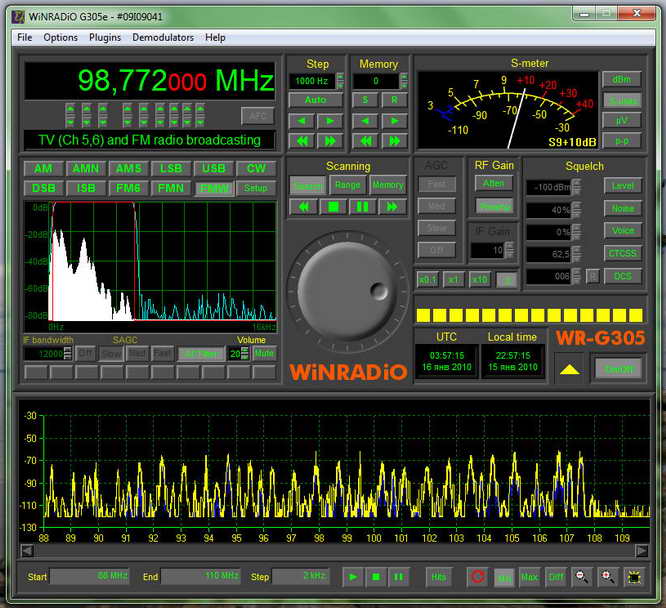Stop the spectrum sweep in the bottom toolbar

(x=376, y=577)
